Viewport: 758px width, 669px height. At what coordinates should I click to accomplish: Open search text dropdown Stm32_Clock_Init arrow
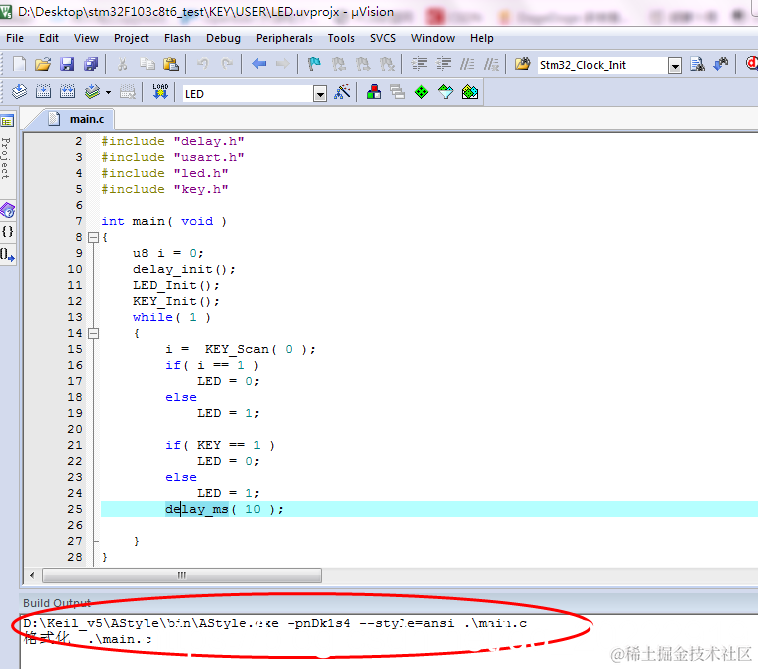point(675,65)
